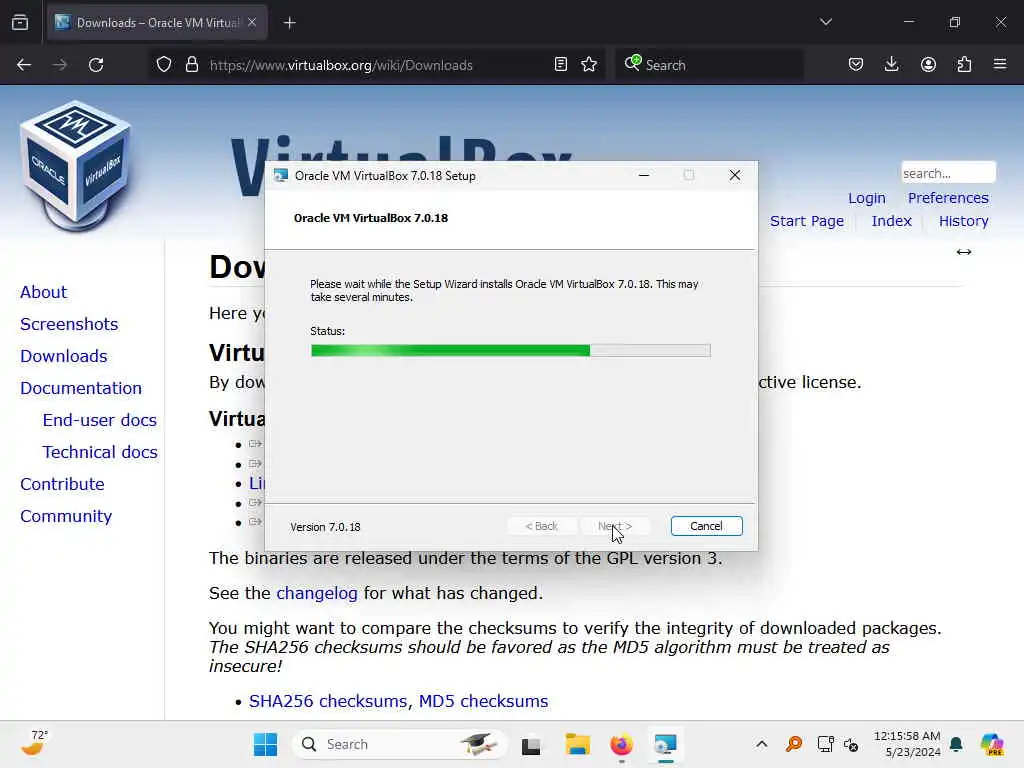Expand the list all tabs chevron
The image size is (1024, 768).
point(825,23)
